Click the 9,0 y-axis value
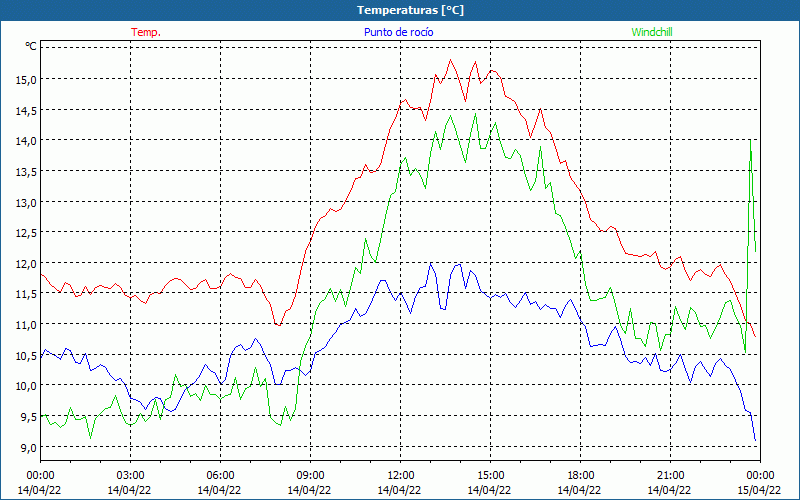Screen dimensions: 800x500 [30, 447]
